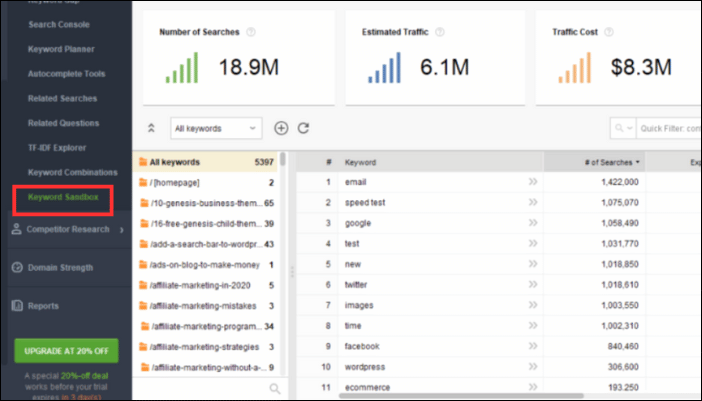Select the /affiliate-marketing-program... folder
The height and width of the screenshot is (401, 702).
(x=206, y=327)
